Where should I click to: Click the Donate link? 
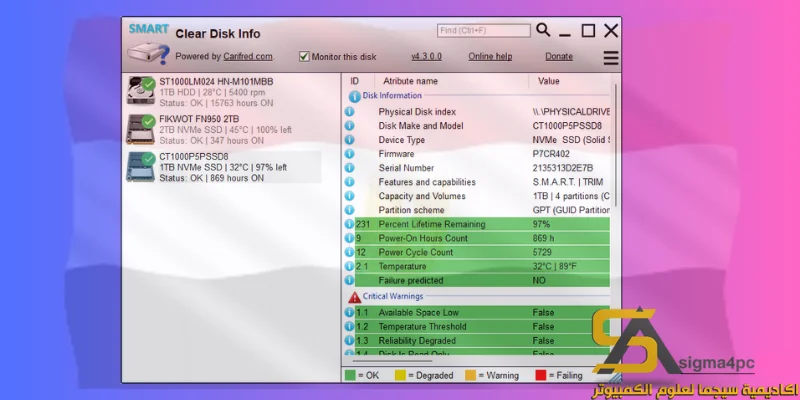coord(559,57)
